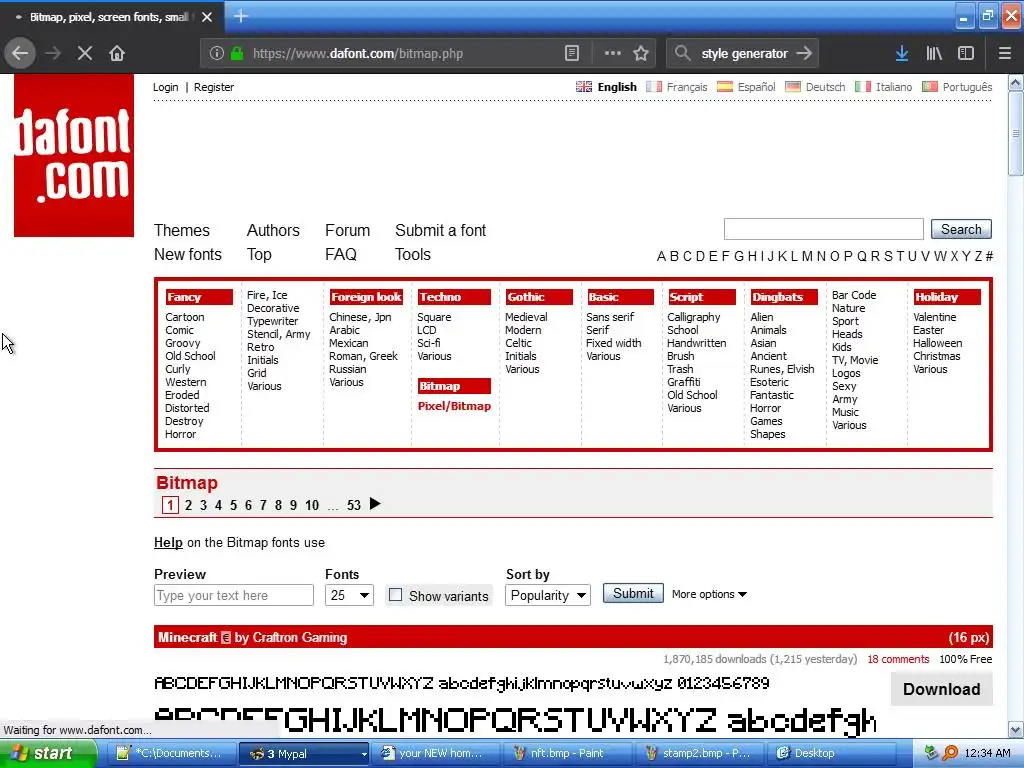Switch language to Español flag
Screen dimensions: 1024x768
point(725,87)
